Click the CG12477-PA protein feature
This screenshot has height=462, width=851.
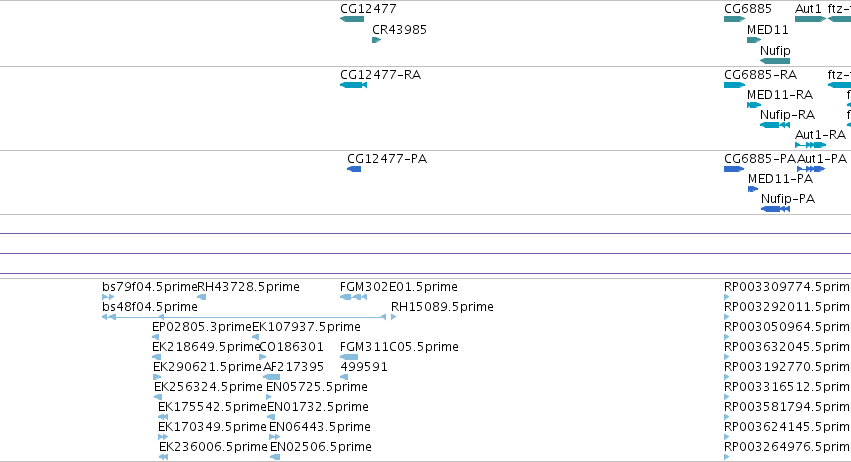click(354, 169)
